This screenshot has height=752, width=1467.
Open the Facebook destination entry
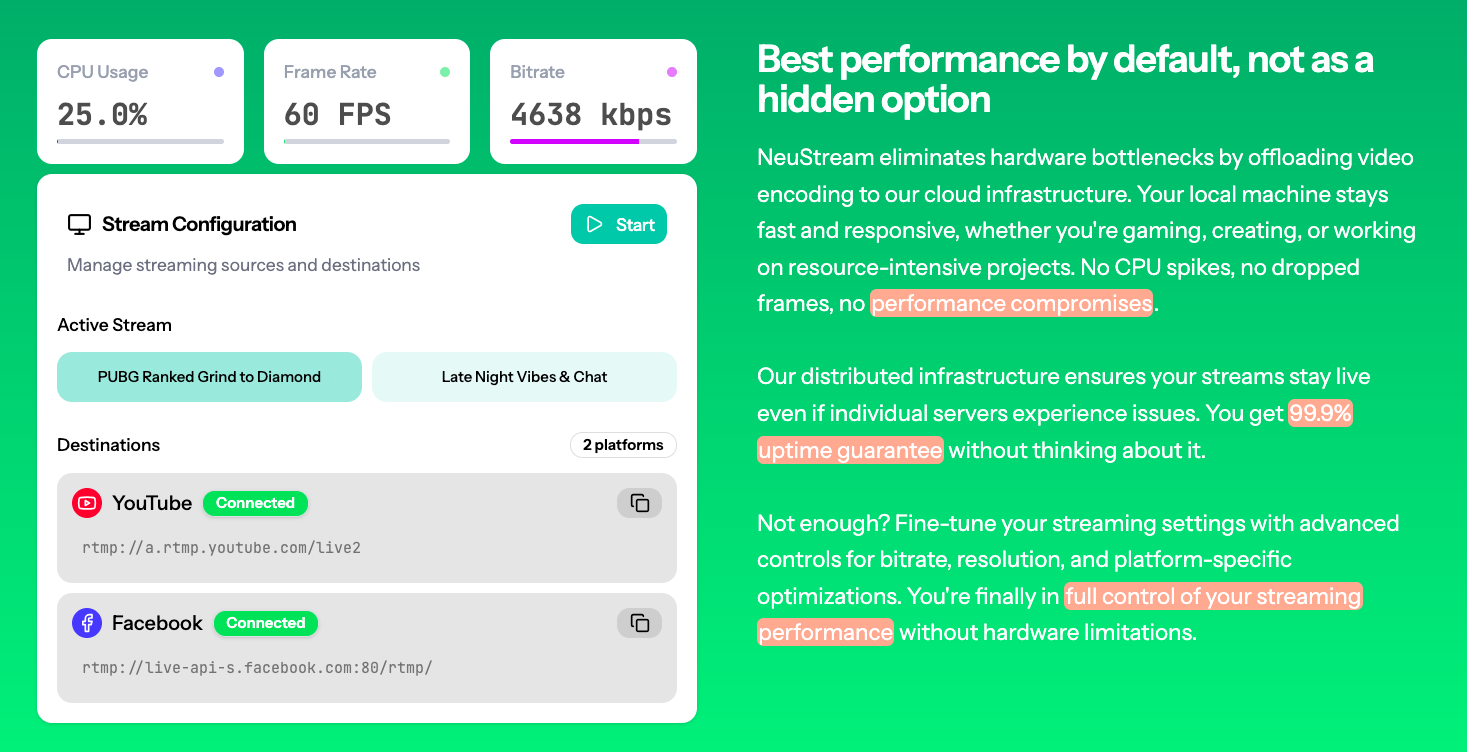(x=367, y=648)
